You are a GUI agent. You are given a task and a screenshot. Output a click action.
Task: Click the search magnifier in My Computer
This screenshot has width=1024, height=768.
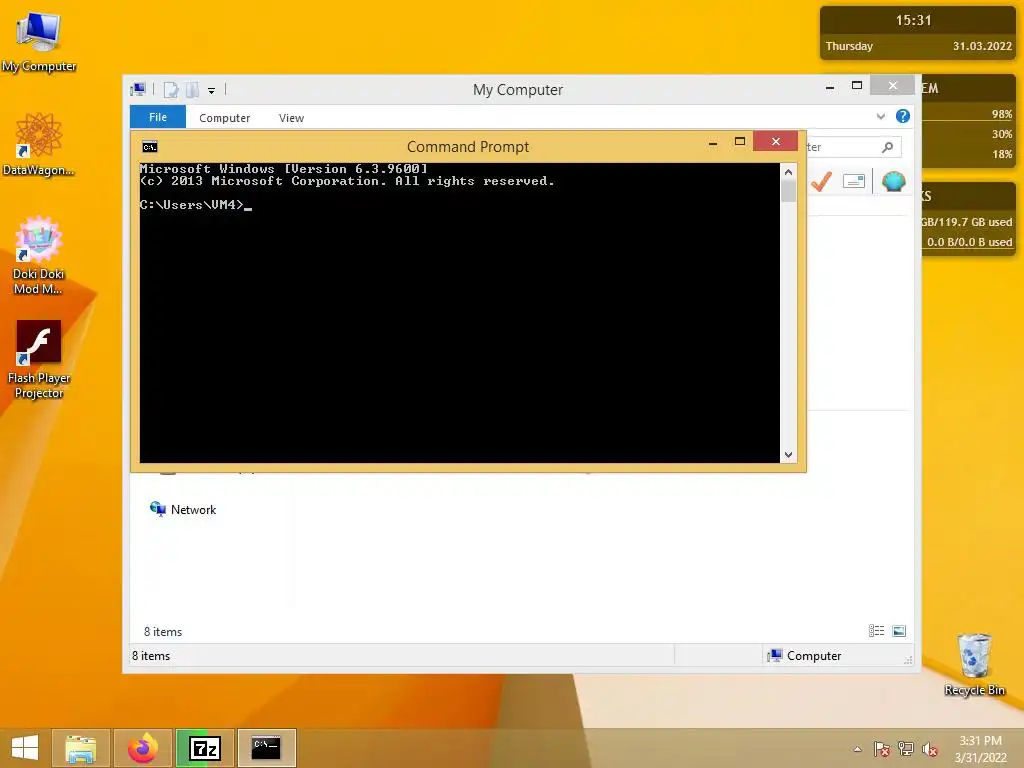coord(887,147)
